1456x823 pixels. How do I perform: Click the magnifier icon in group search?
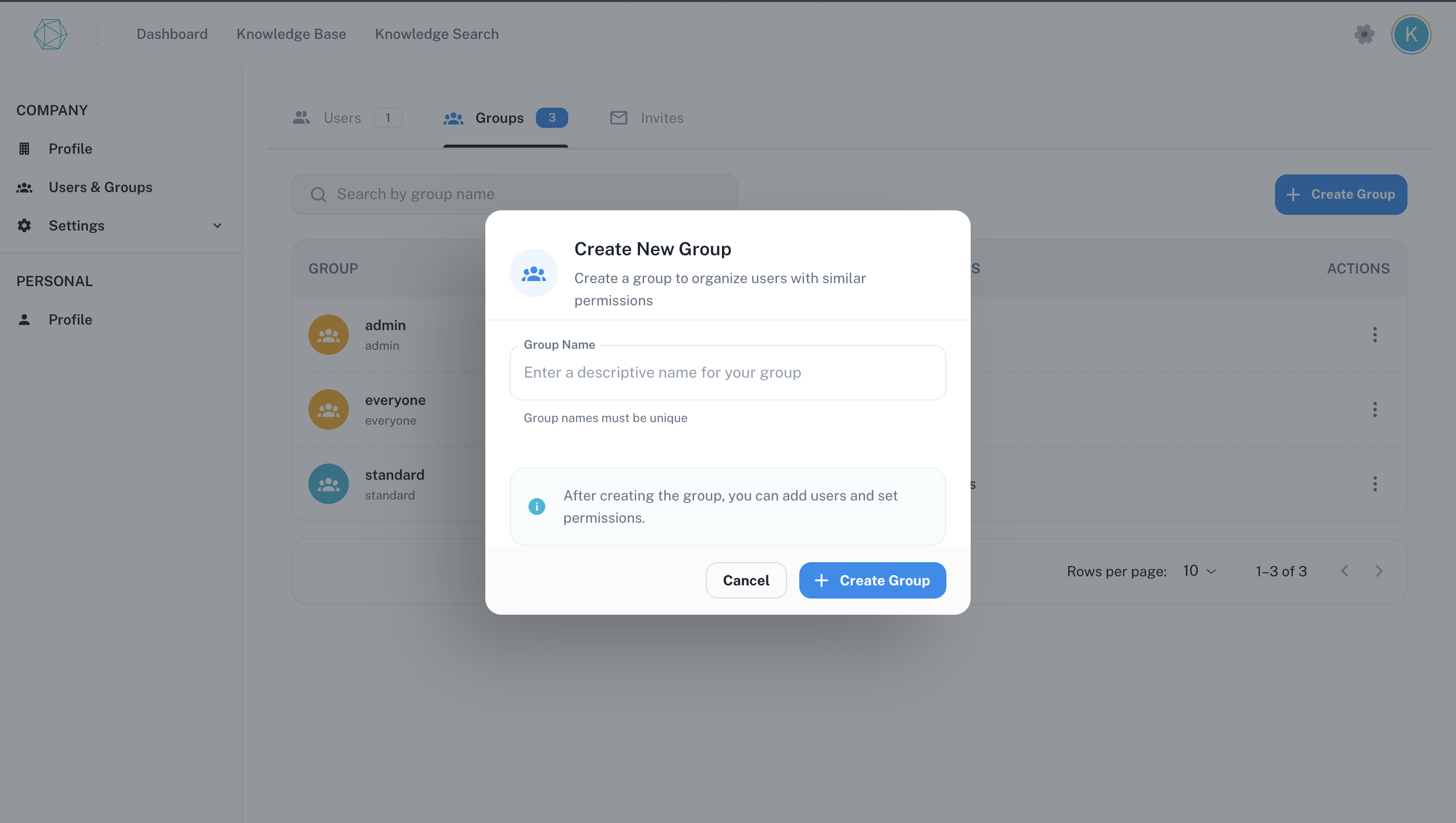[319, 194]
